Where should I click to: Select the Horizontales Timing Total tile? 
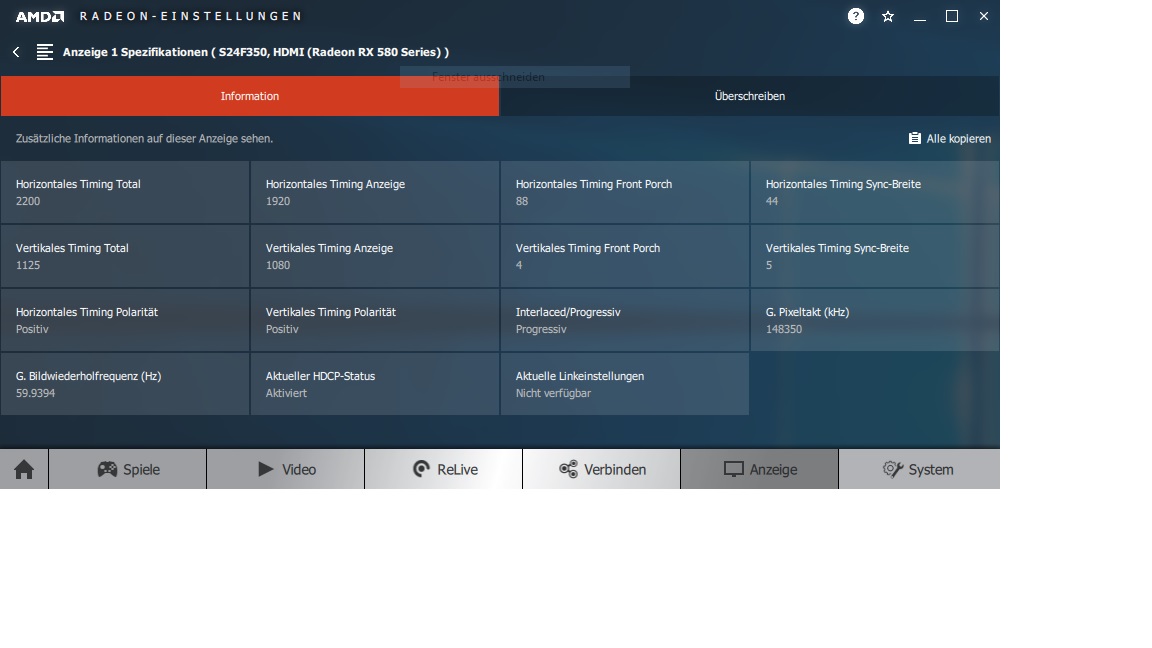[x=125, y=192]
